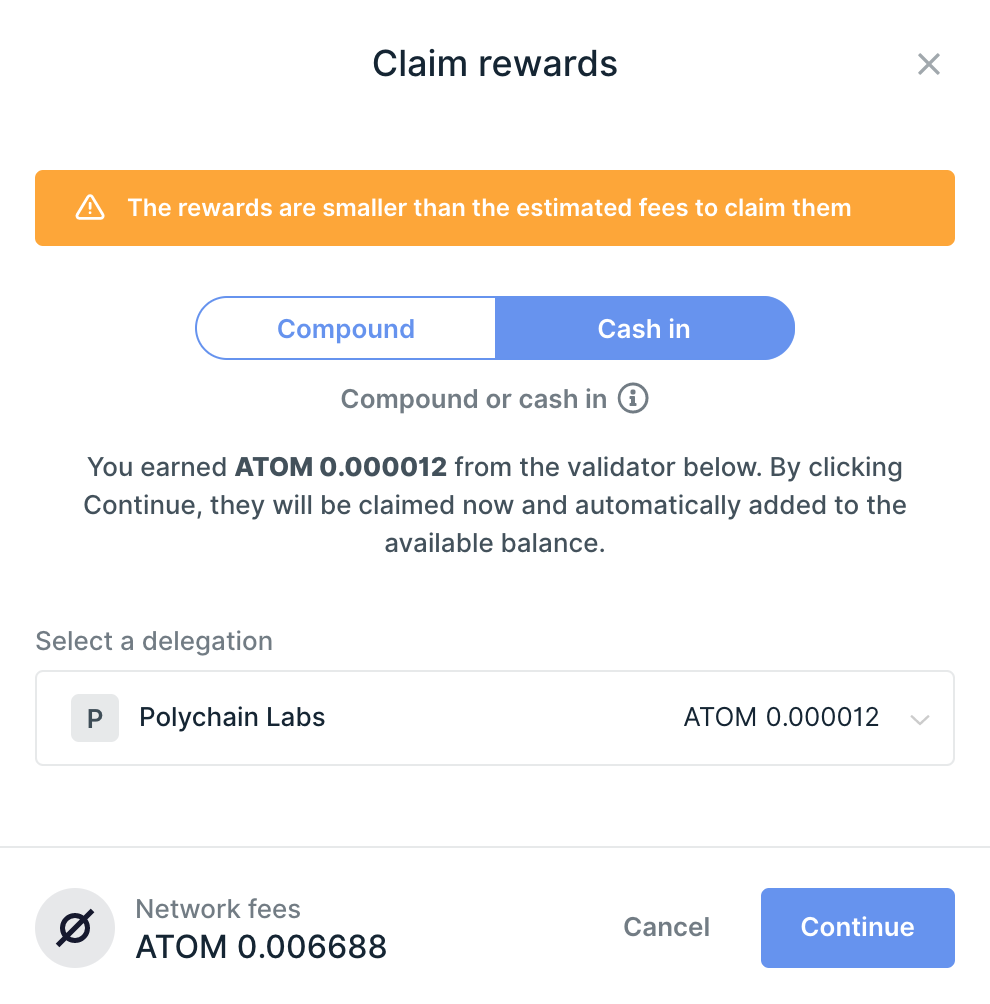Open the Polychain Labs delegation dropdown
The image size is (990, 1004).
click(495, 718)
